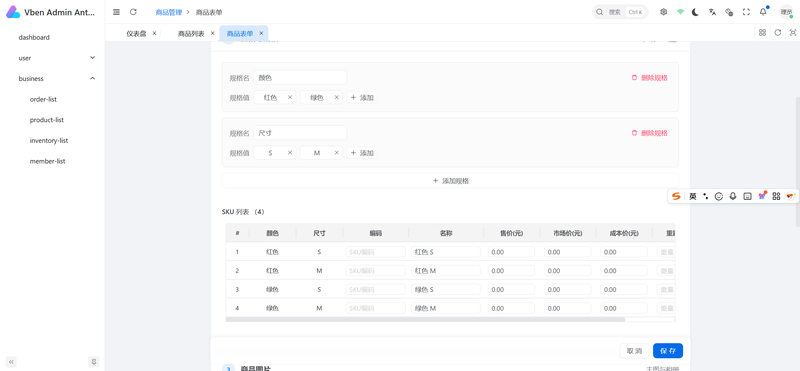Toggle the sidebar via hamburger icon

tap(116, 12)
